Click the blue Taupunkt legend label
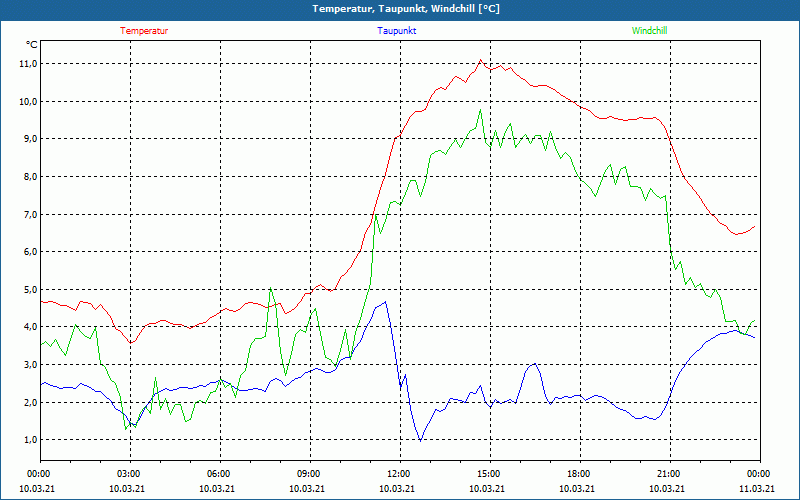This screenshot has height=500, width=800. point(397,31)
